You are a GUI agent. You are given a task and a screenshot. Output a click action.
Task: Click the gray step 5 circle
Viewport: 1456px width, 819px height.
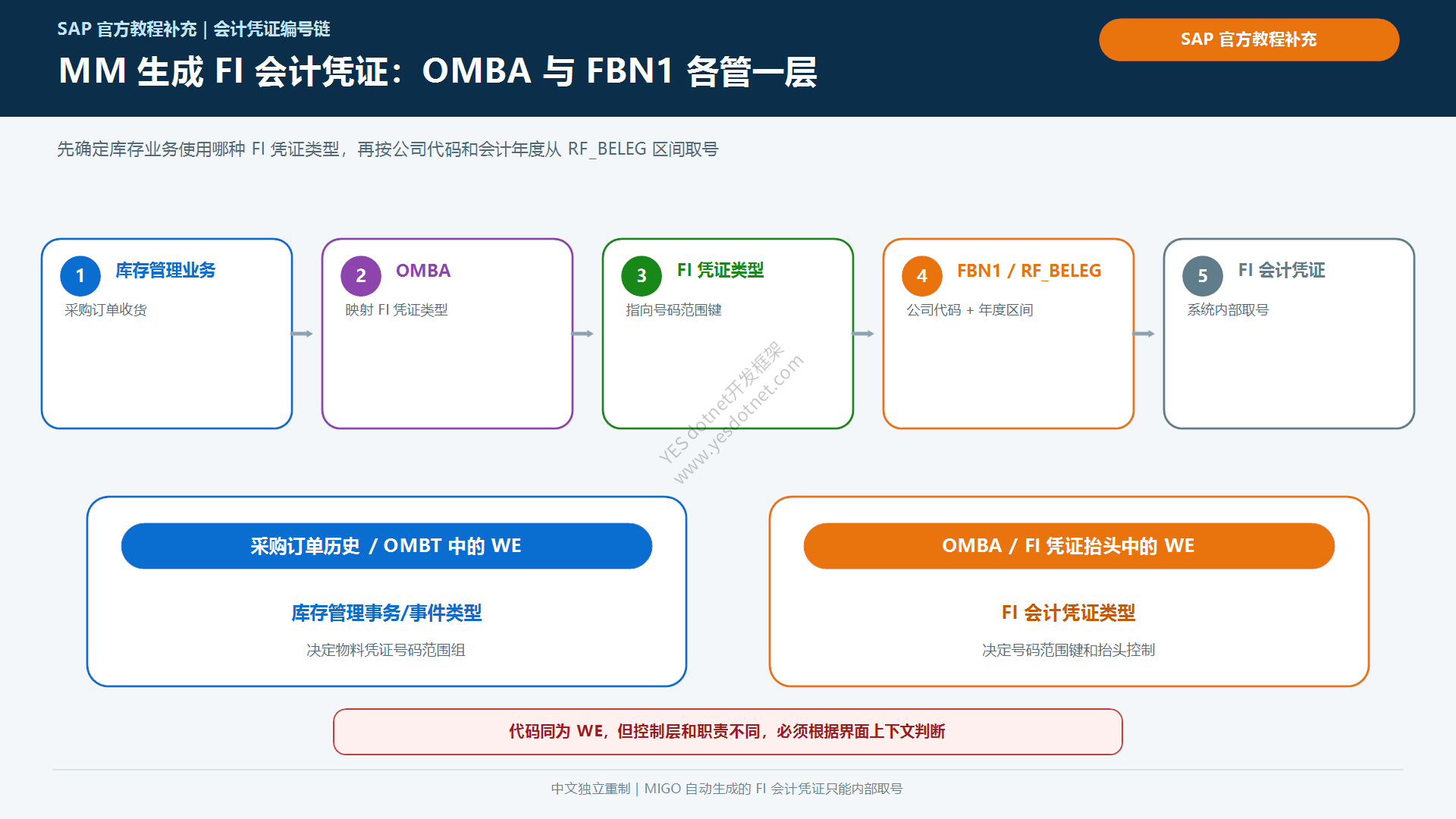(x=1203, y=276)
